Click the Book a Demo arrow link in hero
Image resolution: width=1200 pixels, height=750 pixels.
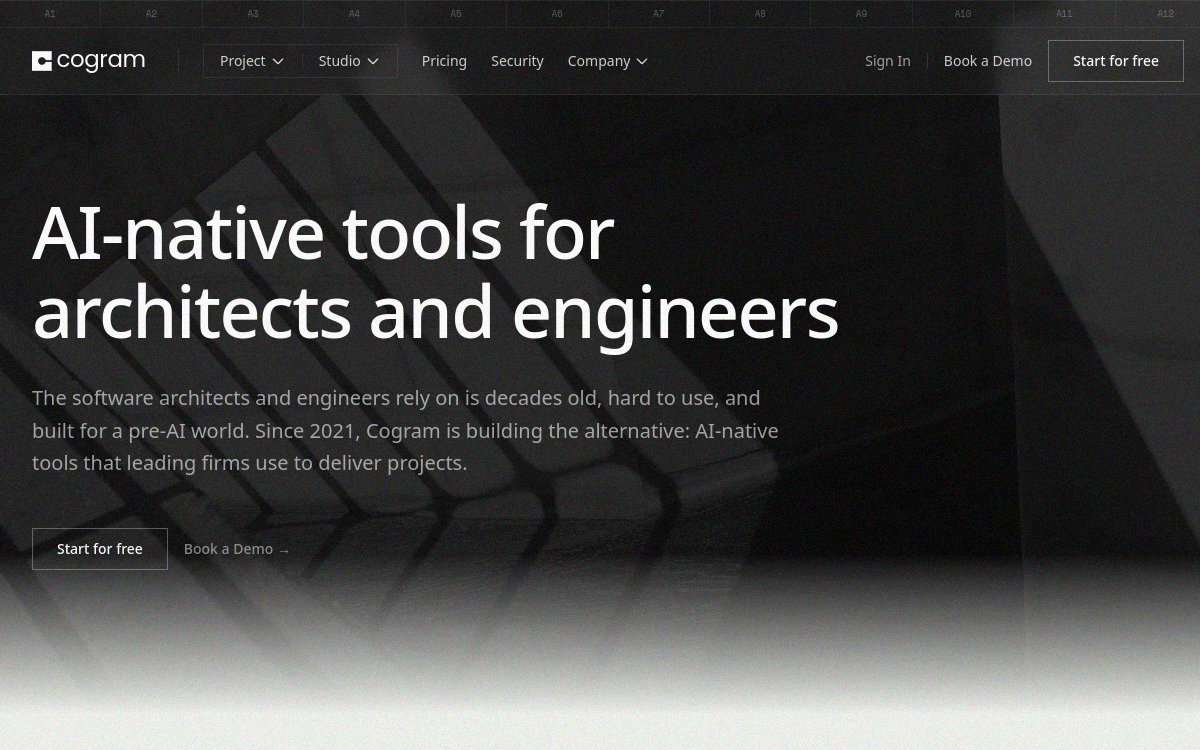click(x=237, y=549)
